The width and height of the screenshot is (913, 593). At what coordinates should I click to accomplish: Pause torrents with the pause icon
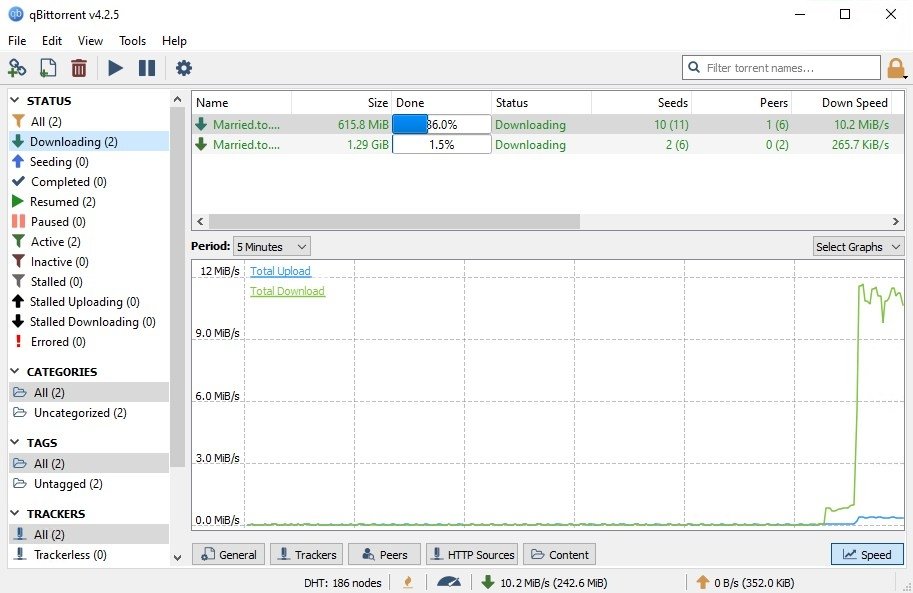pyautogui.click(x=147, y=68)
